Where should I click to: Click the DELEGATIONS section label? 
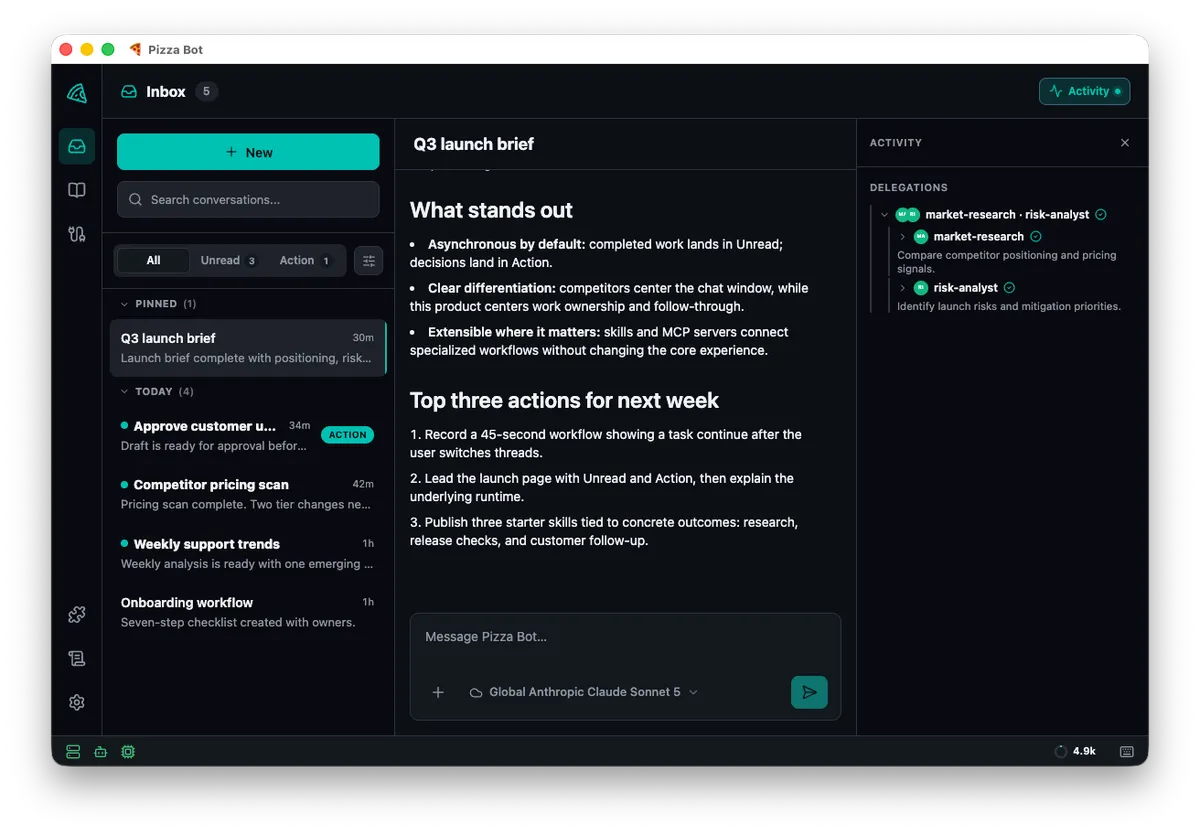point(909,188)
